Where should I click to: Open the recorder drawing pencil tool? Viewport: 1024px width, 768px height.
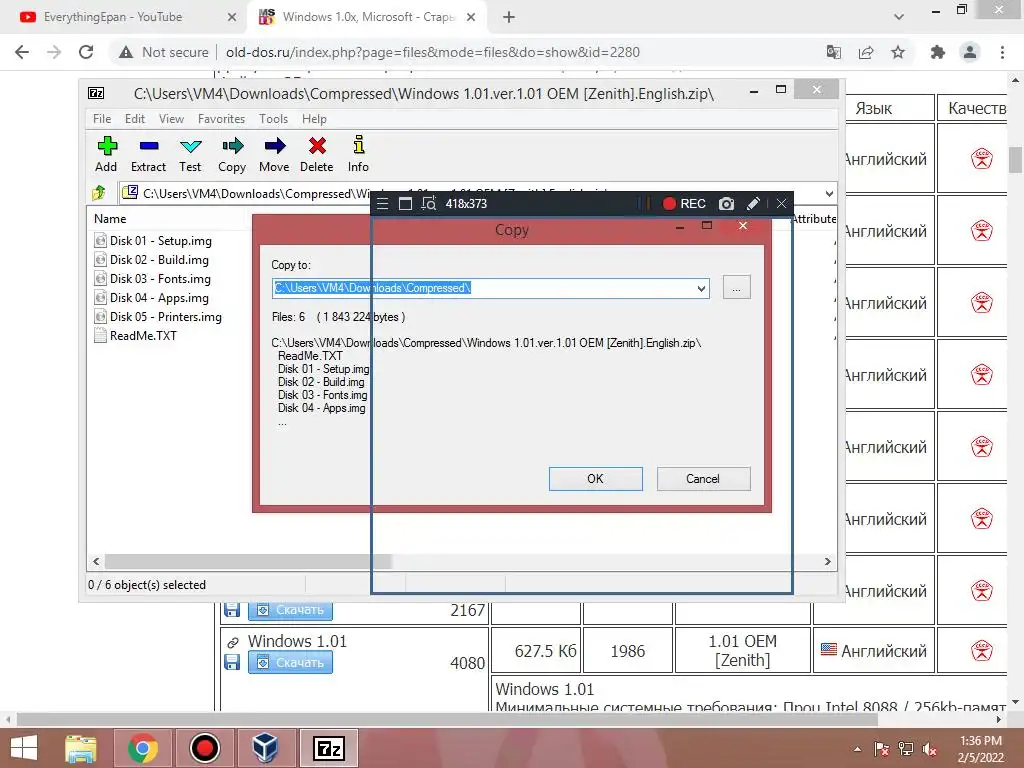[753, 204]
